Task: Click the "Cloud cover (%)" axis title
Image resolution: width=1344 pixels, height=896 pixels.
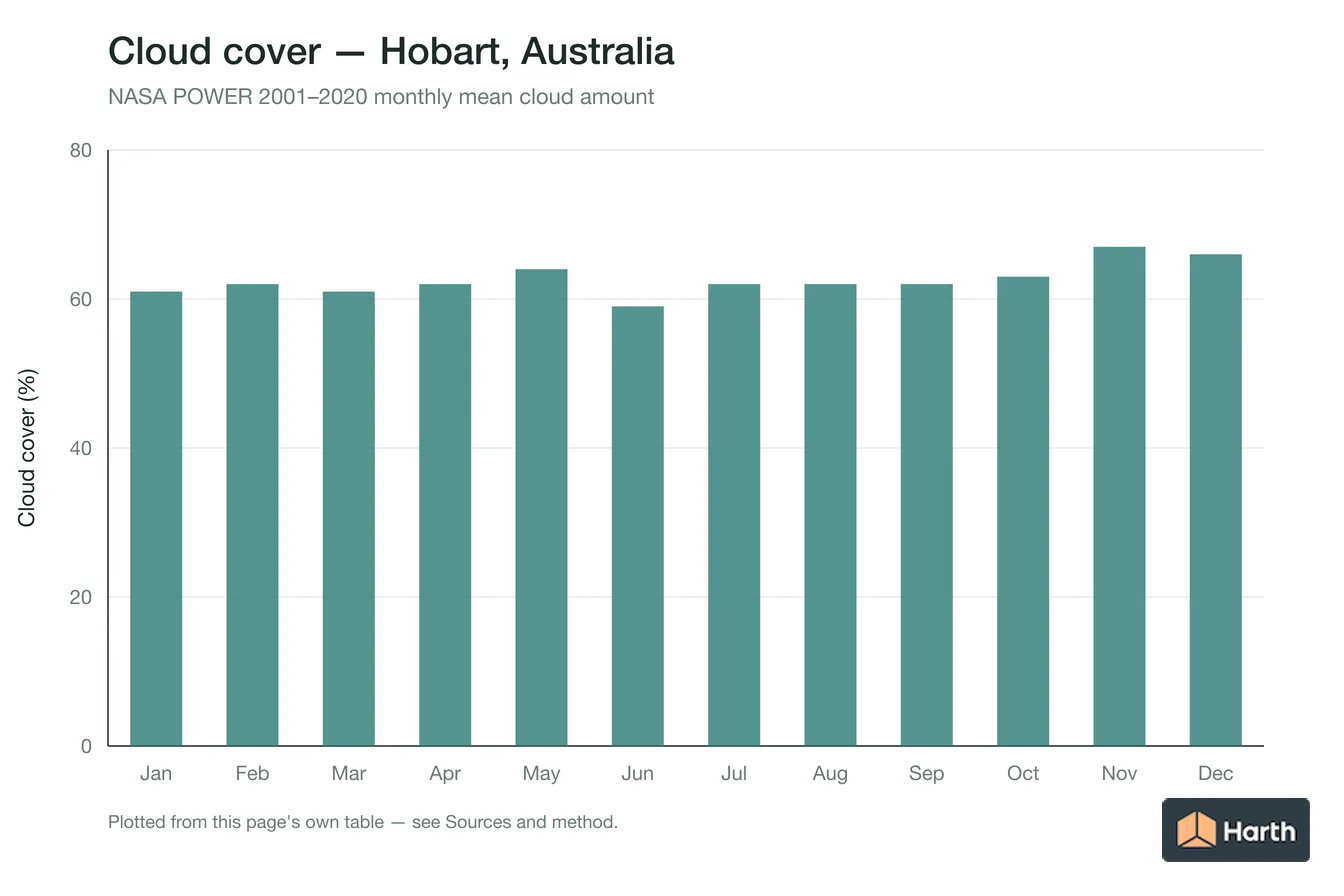Action: pos(27,447)
